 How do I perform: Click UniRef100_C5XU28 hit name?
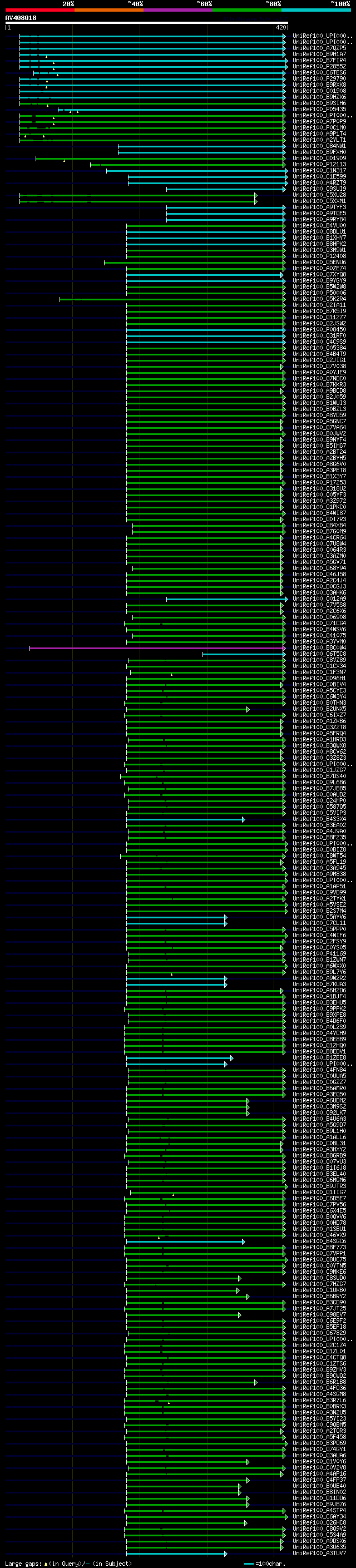coord(319,195)
